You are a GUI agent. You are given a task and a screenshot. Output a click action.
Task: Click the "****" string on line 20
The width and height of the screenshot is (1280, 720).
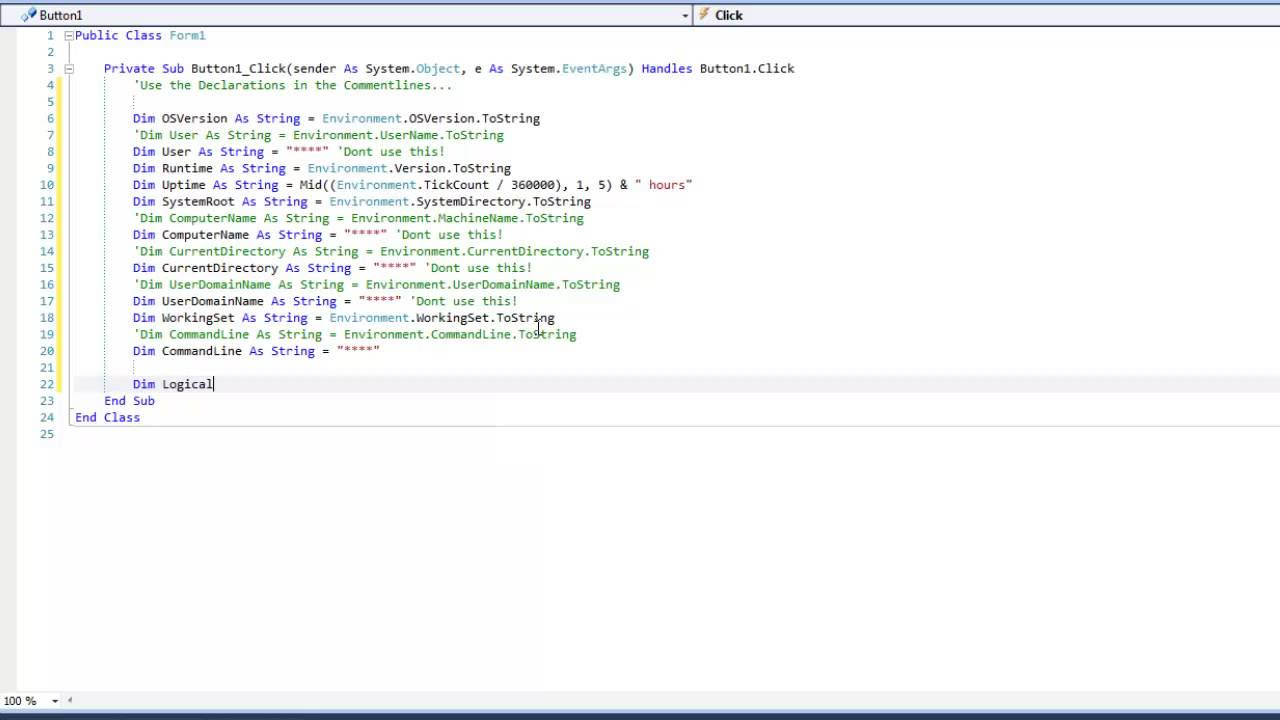(x=358, y=351)
